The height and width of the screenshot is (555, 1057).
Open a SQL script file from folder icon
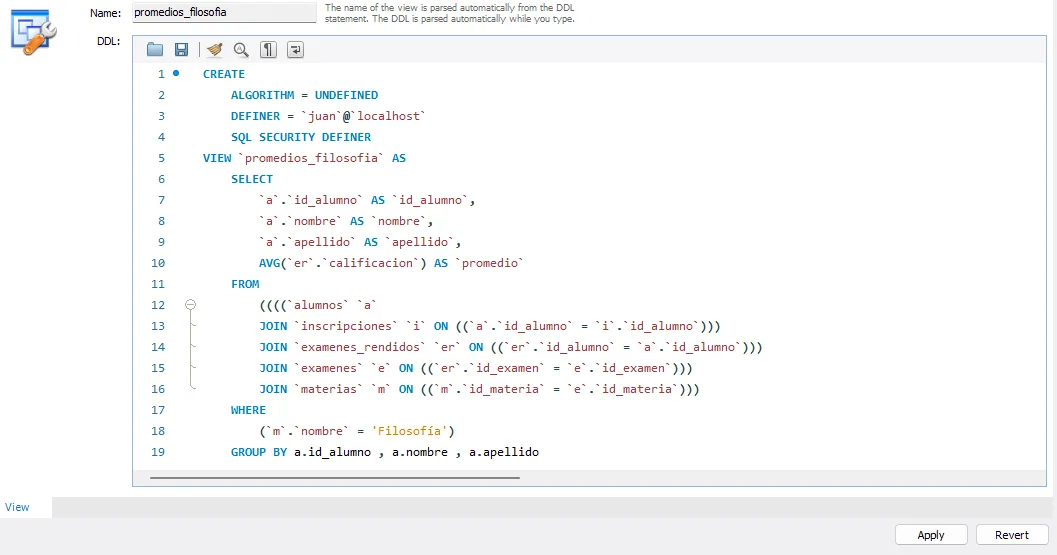[x=154, y=50]
